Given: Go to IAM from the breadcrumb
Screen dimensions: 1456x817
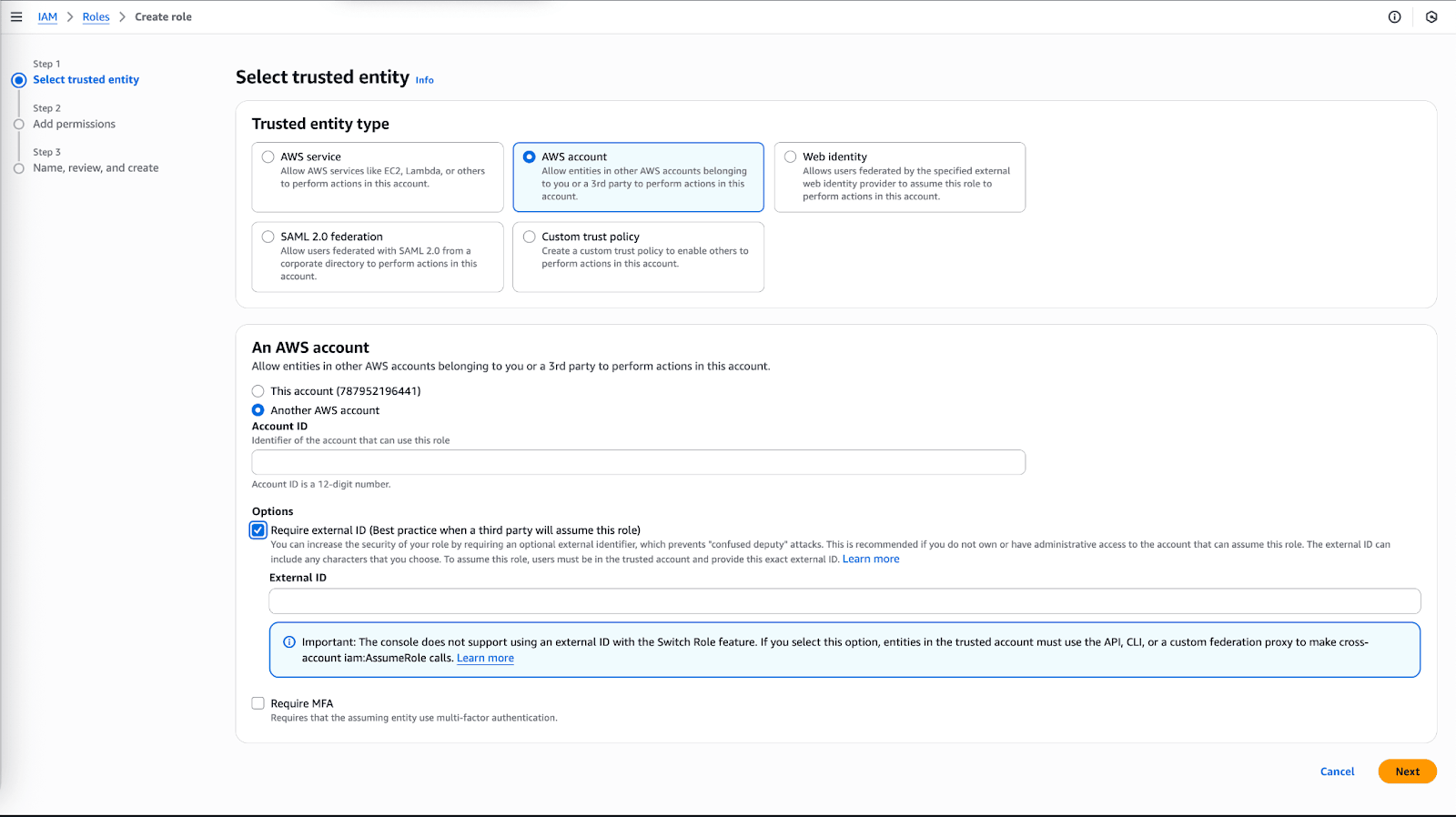Looking at the screenshot, I should click(x=47, y=16).
